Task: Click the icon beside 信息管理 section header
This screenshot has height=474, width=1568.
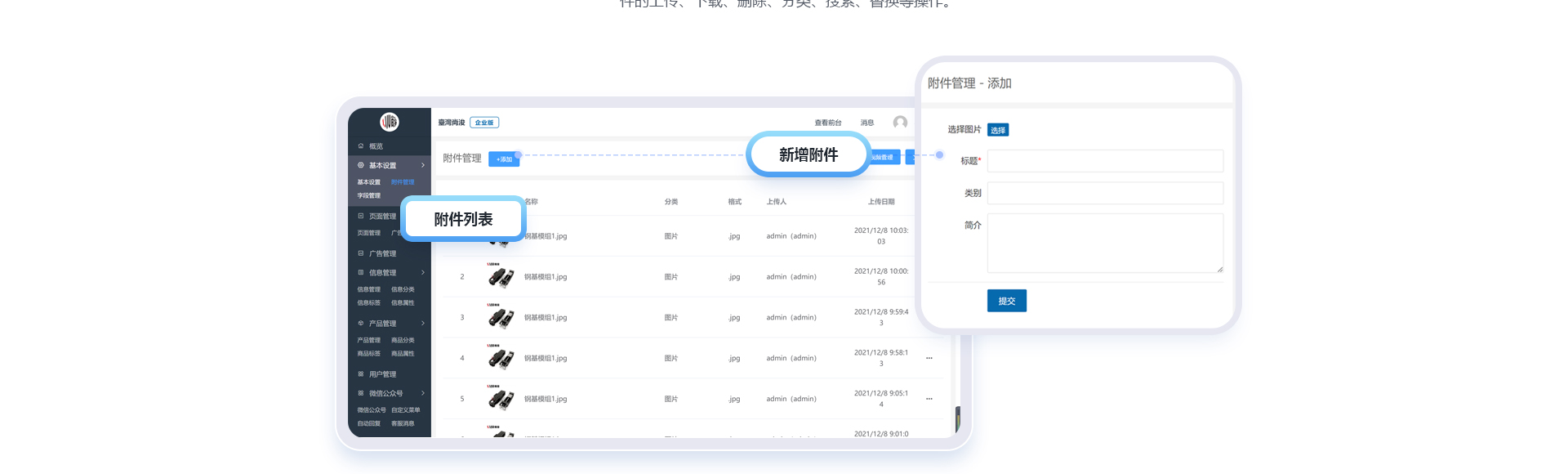Action: 361,273
